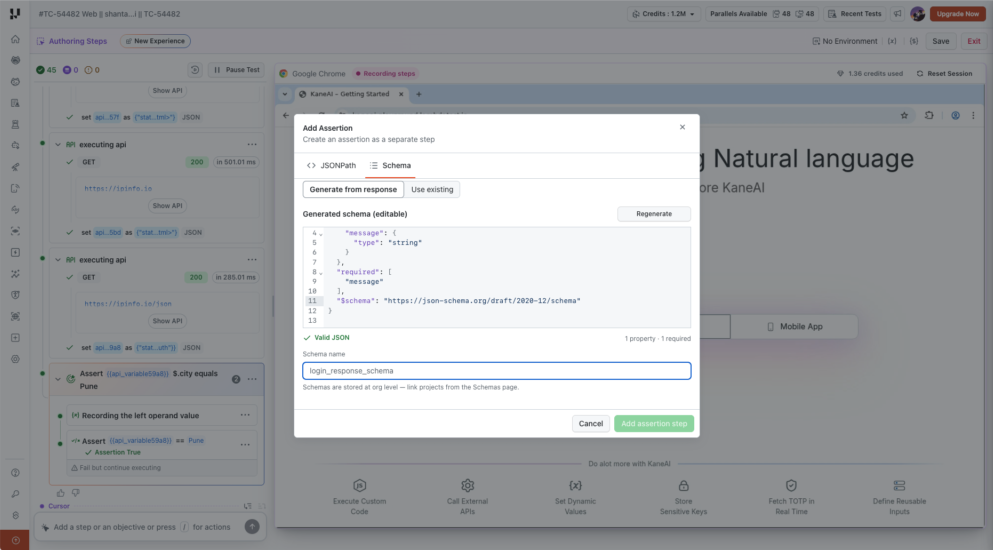Click the submit arrow in step input
The height and width of the screenshot is (550, 993).
(x=252, y=527)
